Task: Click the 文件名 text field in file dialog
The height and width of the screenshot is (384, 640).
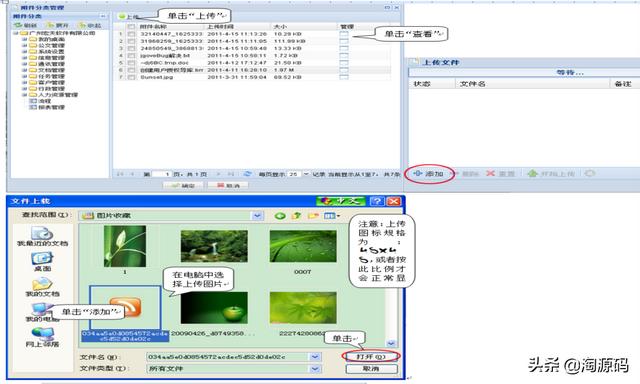Action: [228, 357]
